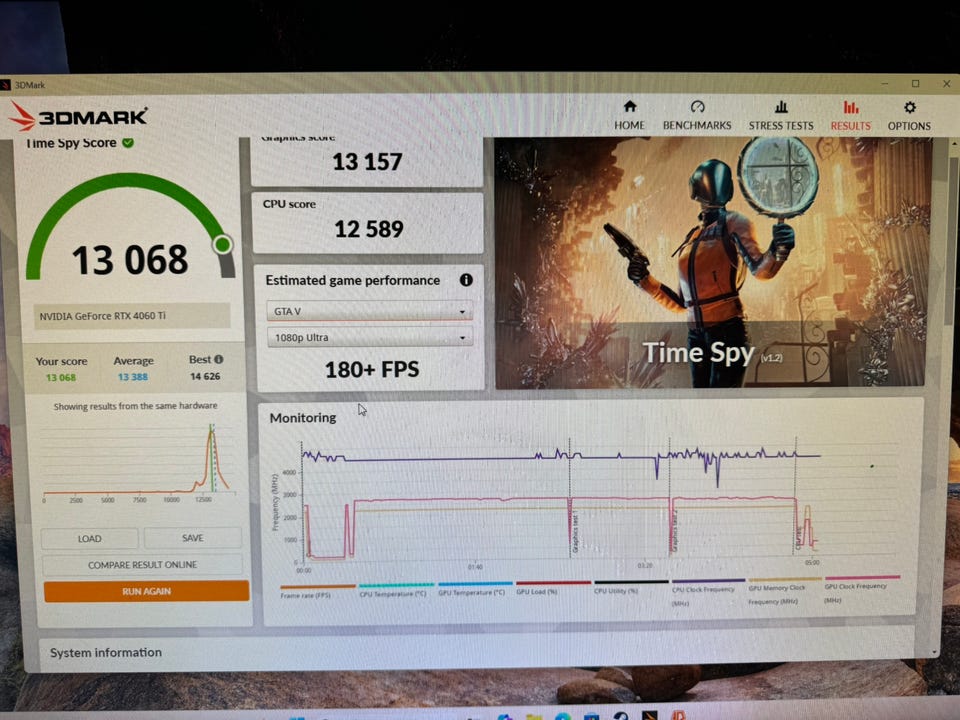Viewport: 960px width, 720px height.
Task: Open the OPTIONS gear menu
Action: tap(909, 116)
